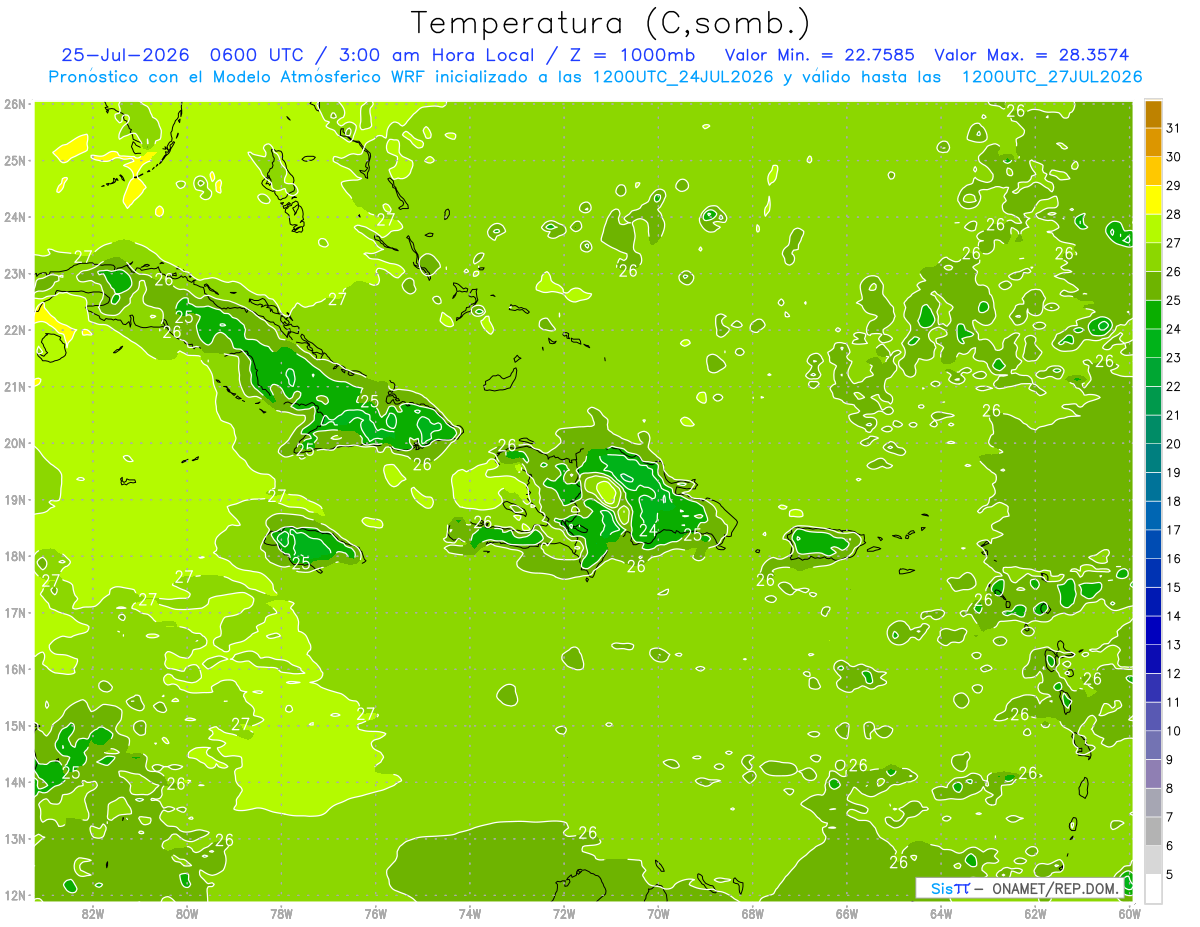Viewport: 1200px width, 927px height.
Task: Click the white colorbar swatch below 5
Action: click(1153, 888)
